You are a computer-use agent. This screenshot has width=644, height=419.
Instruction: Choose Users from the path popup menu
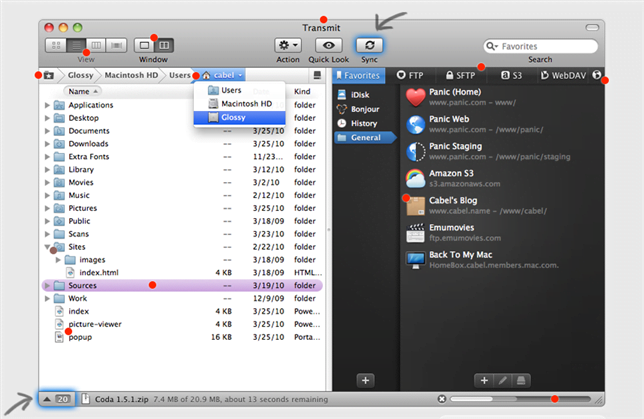point(239,90)
